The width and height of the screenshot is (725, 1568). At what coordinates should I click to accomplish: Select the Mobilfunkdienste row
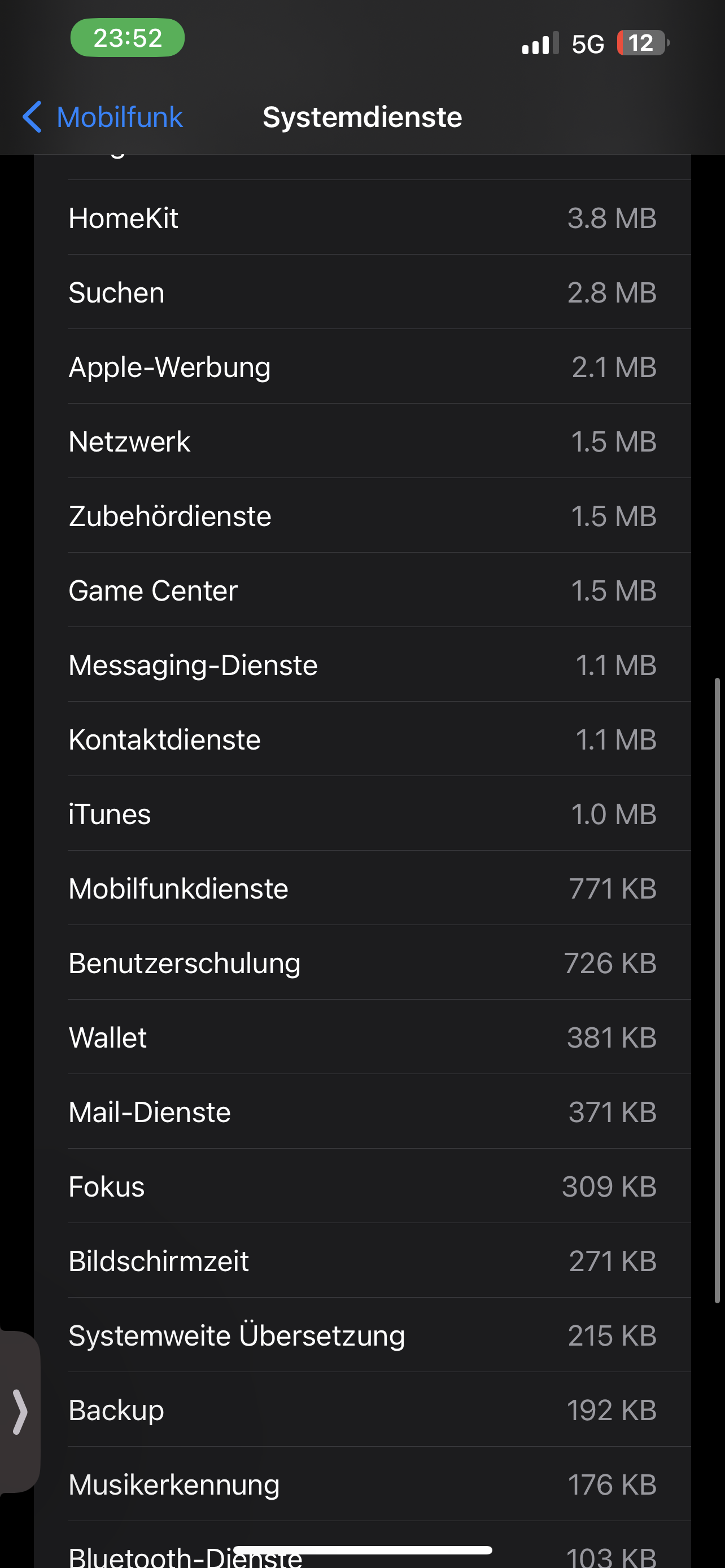pos(362,888)
